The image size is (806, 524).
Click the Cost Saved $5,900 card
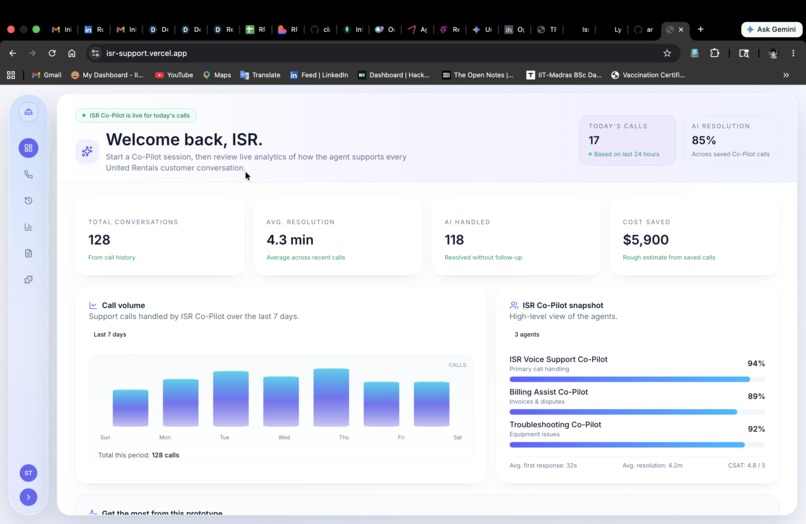point(694,237)
